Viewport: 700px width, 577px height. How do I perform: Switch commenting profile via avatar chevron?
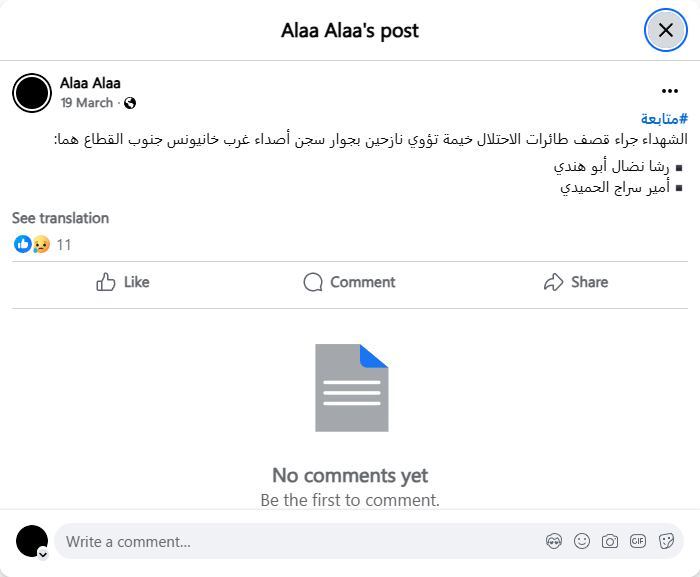[43, 553]
